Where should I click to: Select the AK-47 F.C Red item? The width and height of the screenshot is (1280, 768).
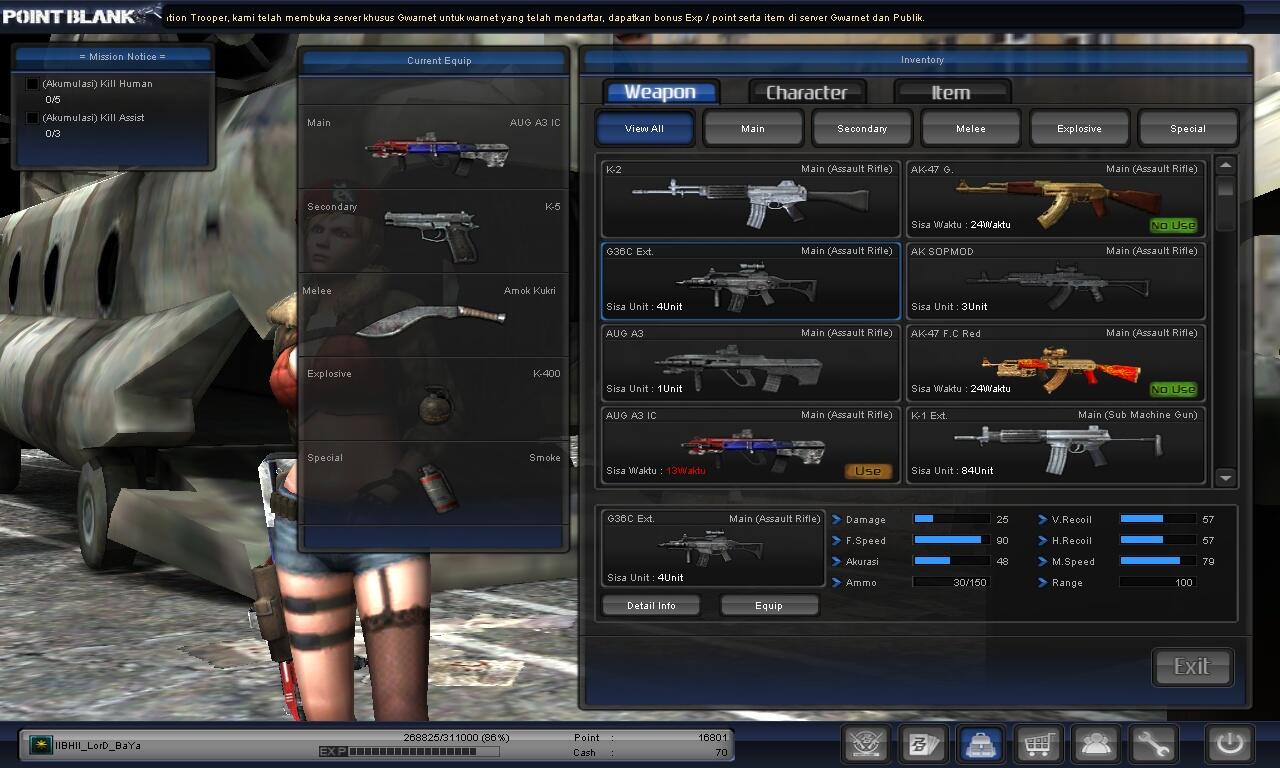(x=1055, y=362)
